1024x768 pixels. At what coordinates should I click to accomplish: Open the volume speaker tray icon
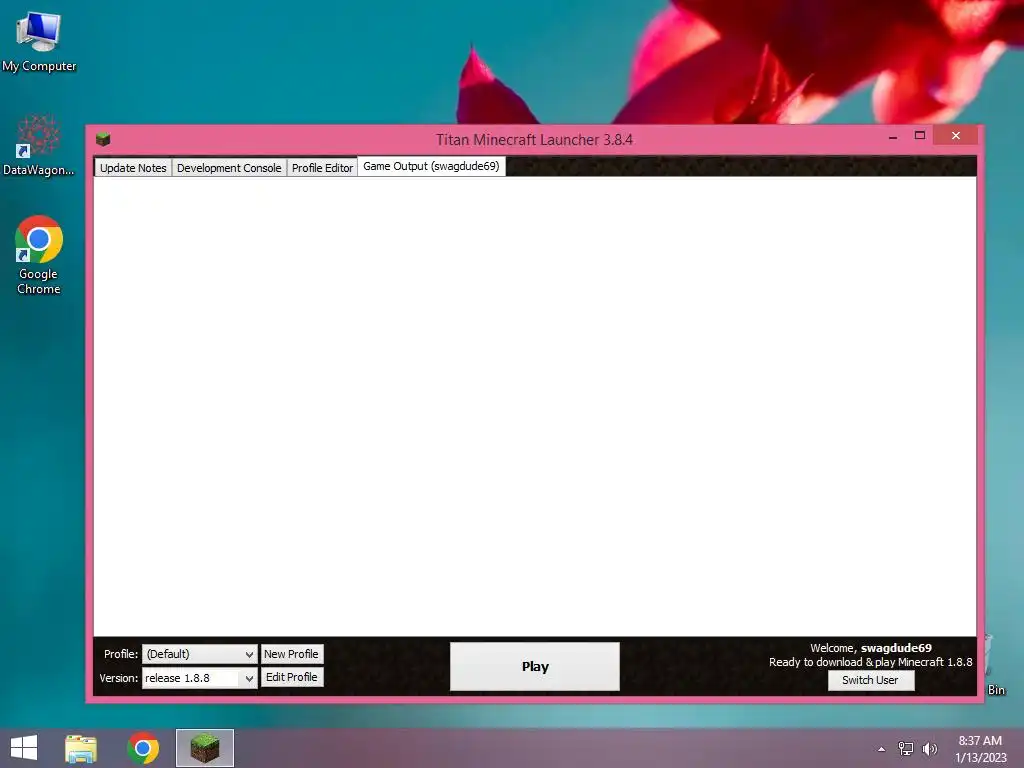(929, 749)
